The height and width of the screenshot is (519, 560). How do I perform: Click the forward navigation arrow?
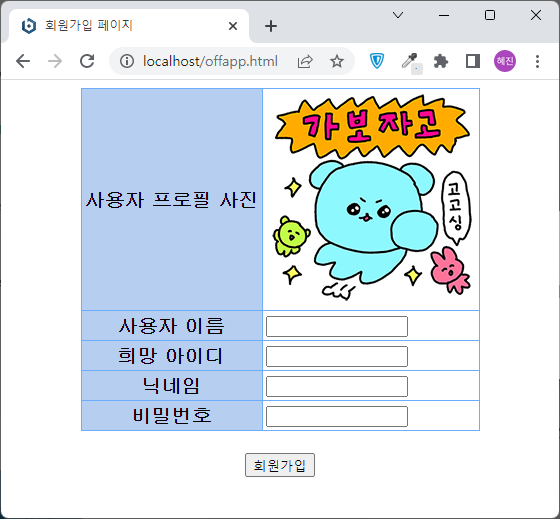(55, 61)
